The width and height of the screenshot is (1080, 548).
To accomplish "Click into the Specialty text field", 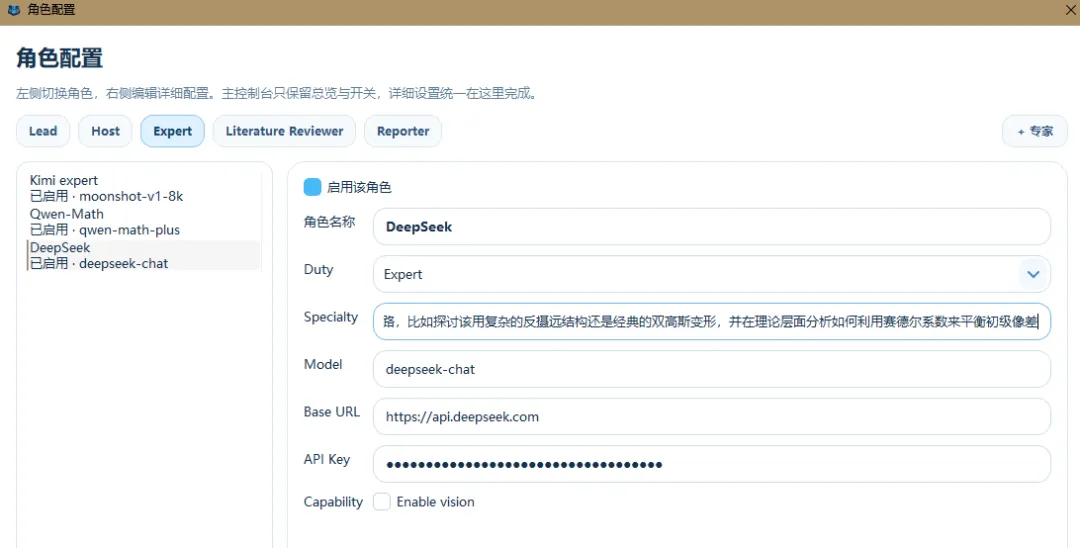I will tap(712, 322).
